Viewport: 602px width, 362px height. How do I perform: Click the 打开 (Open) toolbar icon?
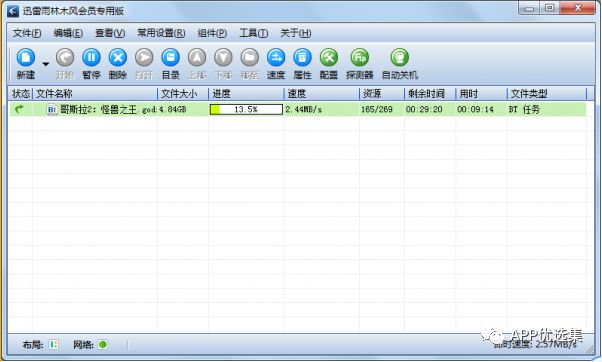(x=144, y=58)
